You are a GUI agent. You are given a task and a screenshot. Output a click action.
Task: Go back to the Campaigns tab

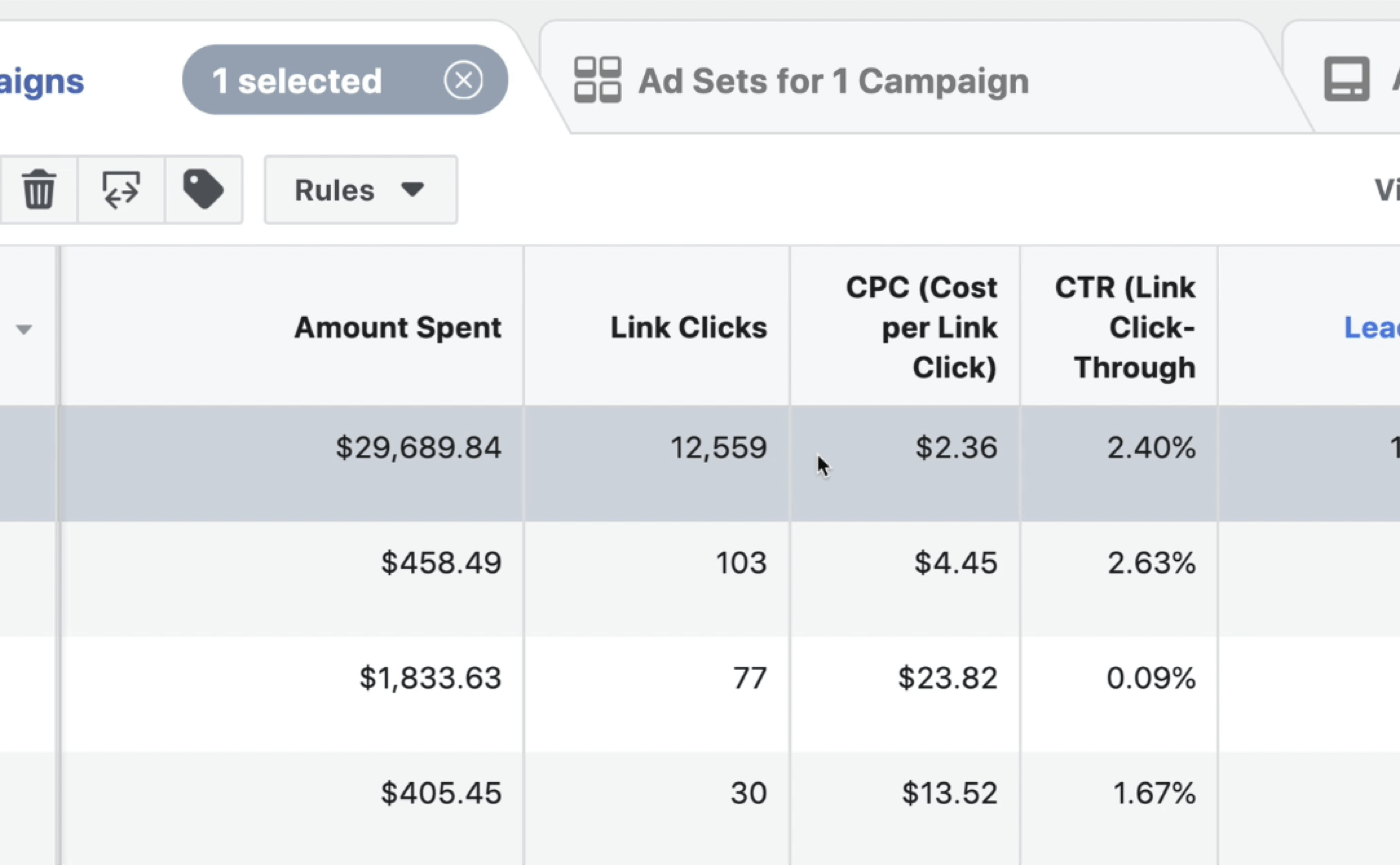pyautogui.click(x=41, y=80)
